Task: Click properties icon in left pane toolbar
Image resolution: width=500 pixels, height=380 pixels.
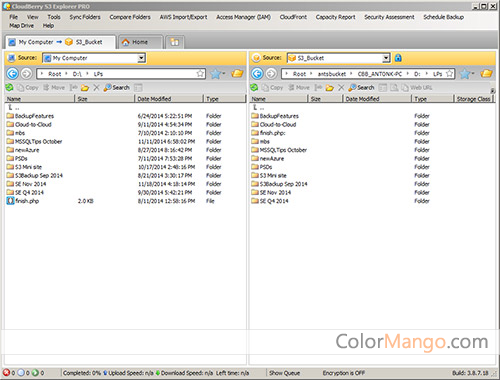Action: pos(138,88)
